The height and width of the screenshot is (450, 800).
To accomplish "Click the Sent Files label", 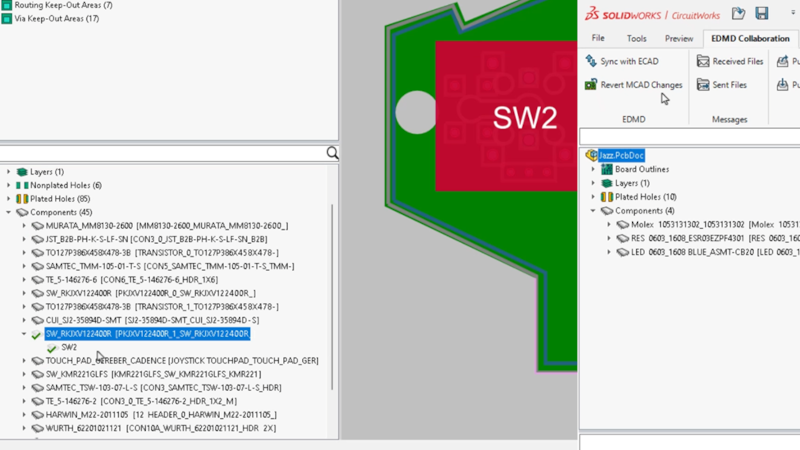I will click(x=730, y=85).
